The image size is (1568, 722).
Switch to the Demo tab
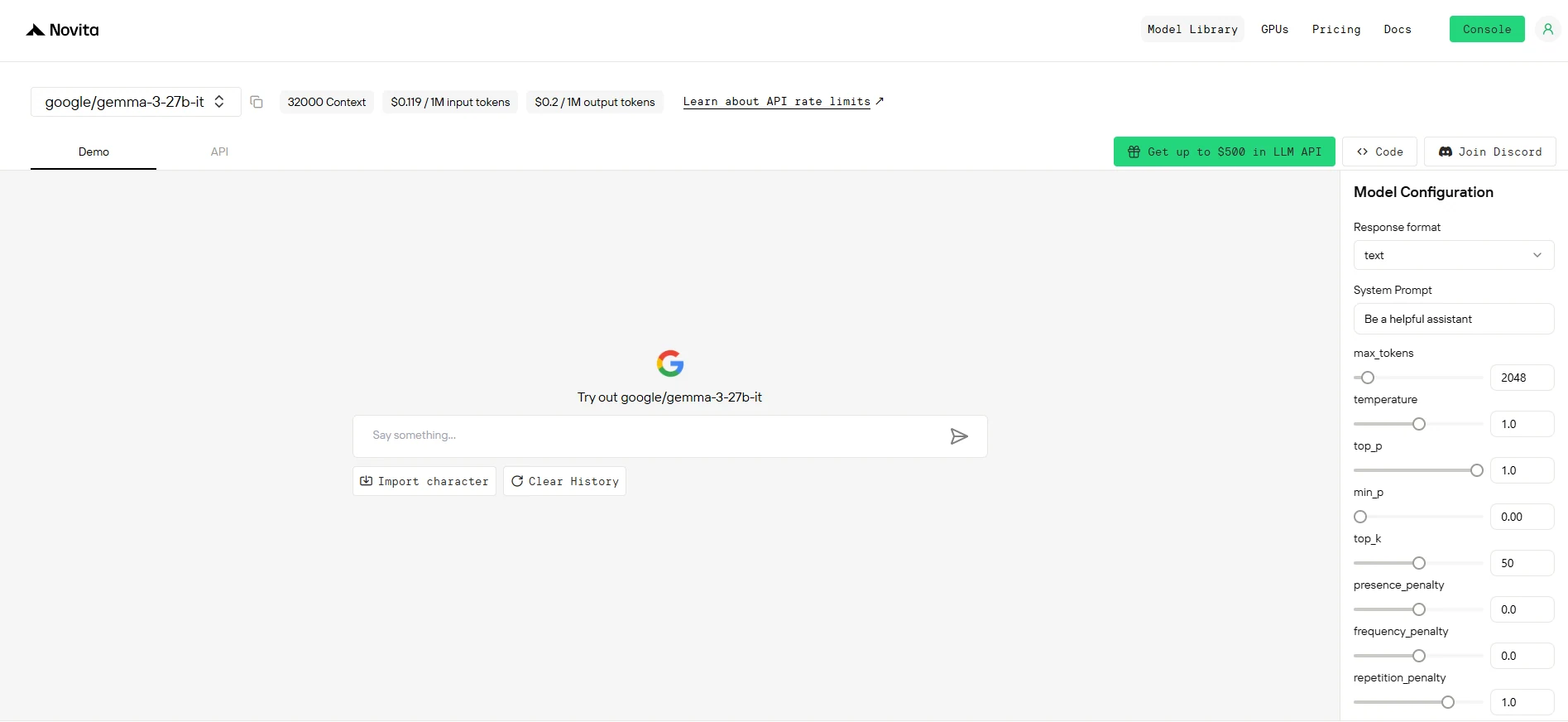point(94,152)
